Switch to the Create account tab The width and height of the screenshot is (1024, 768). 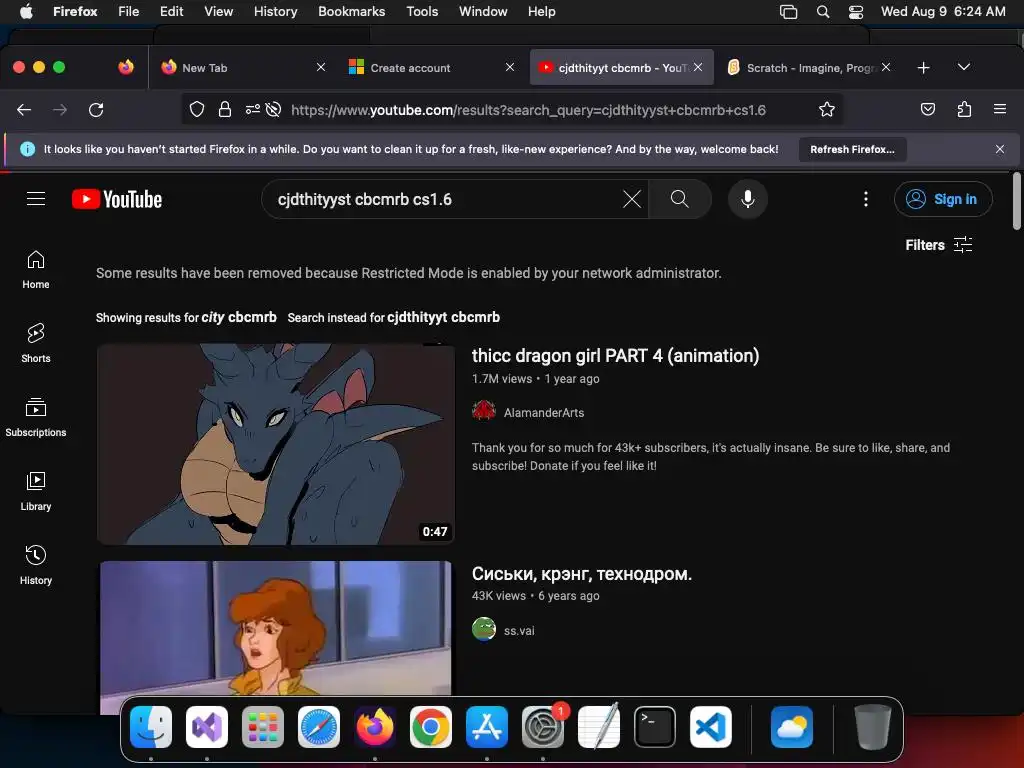tap(432, 68)
